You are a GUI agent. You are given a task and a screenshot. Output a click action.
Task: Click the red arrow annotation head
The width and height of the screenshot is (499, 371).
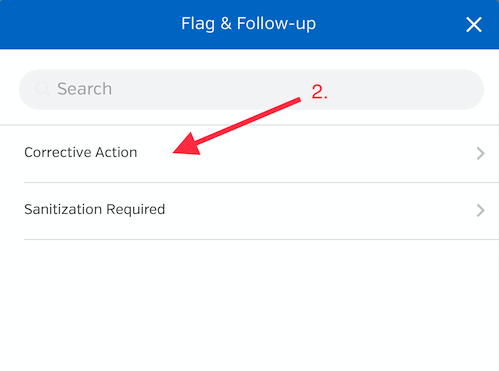coord(188,144)
